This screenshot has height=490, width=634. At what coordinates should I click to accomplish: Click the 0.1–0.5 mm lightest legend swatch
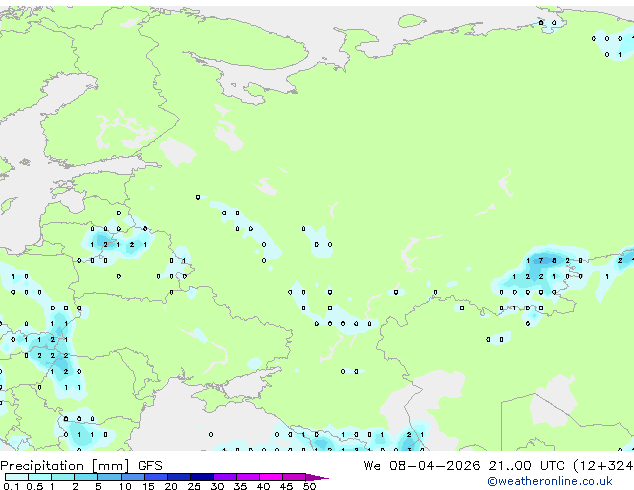point(17,477)
